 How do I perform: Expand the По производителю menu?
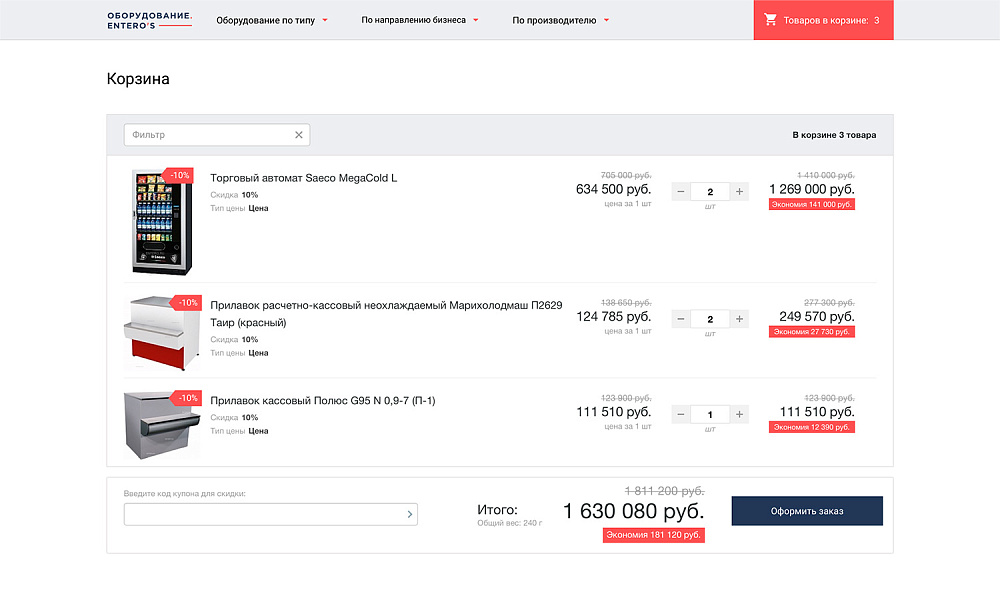(x=560, y=20)
